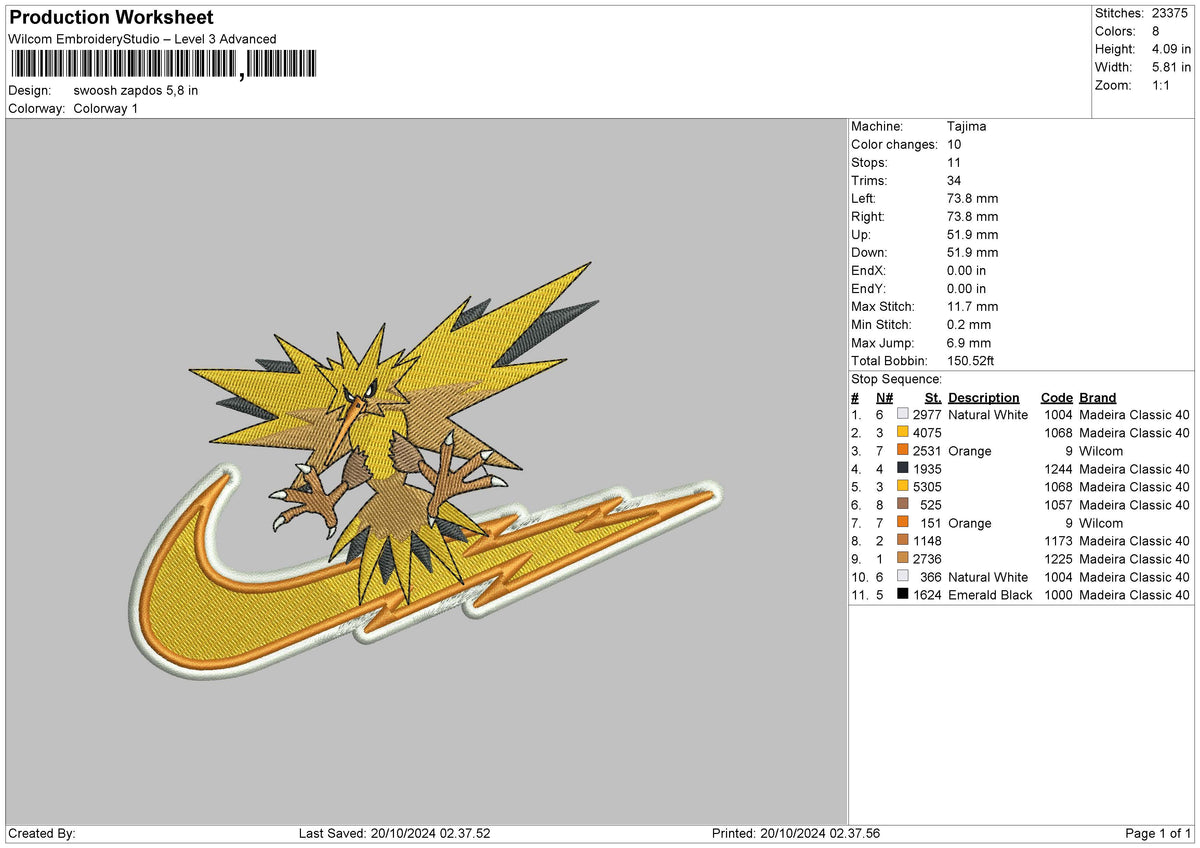The height and width of the screenshot is (848, 1200).
Task: Select the Width value '5.81 in'
Action: [1172, 67]
